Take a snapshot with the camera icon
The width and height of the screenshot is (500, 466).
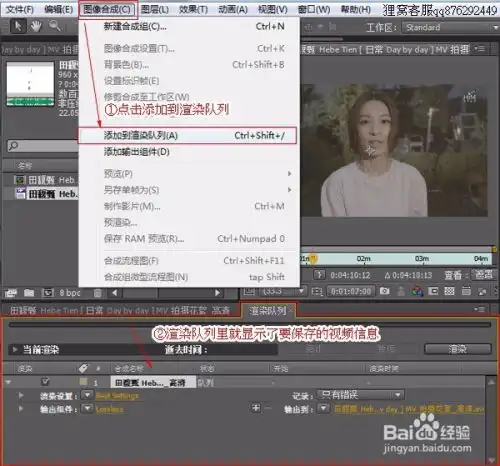click(x=384, y=291)
